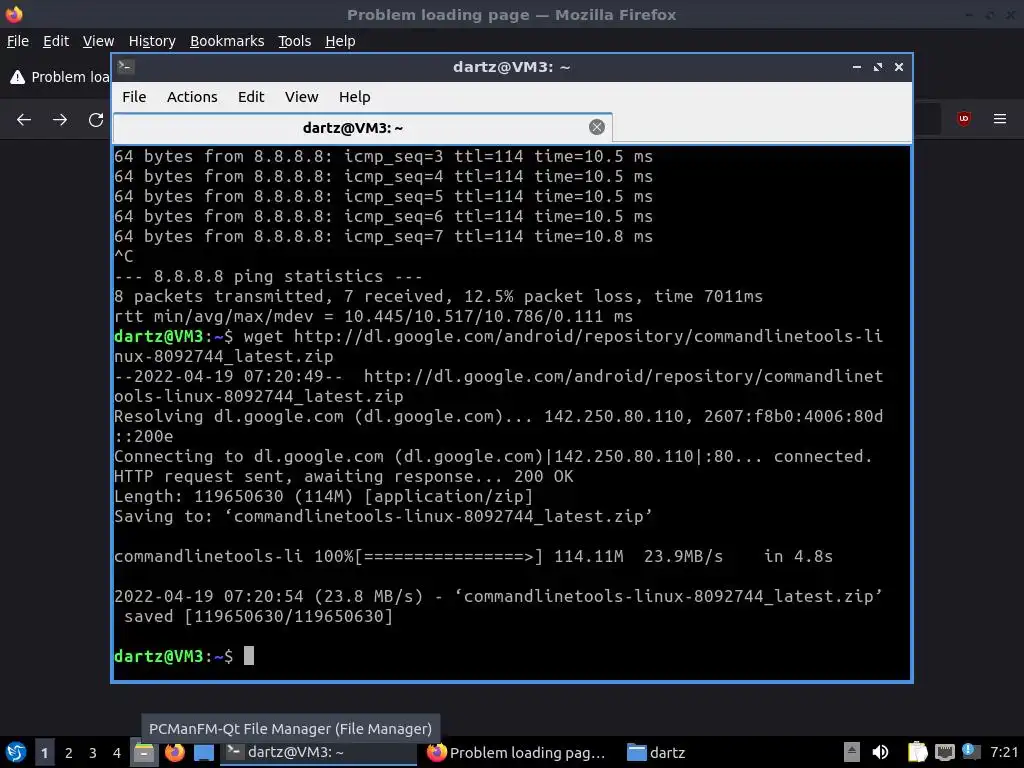The width and height of the screenshot is (1024, 768).
Task: Click the 'rtt min/avg/max/mdev' line
Action: (x=373, y=317)
